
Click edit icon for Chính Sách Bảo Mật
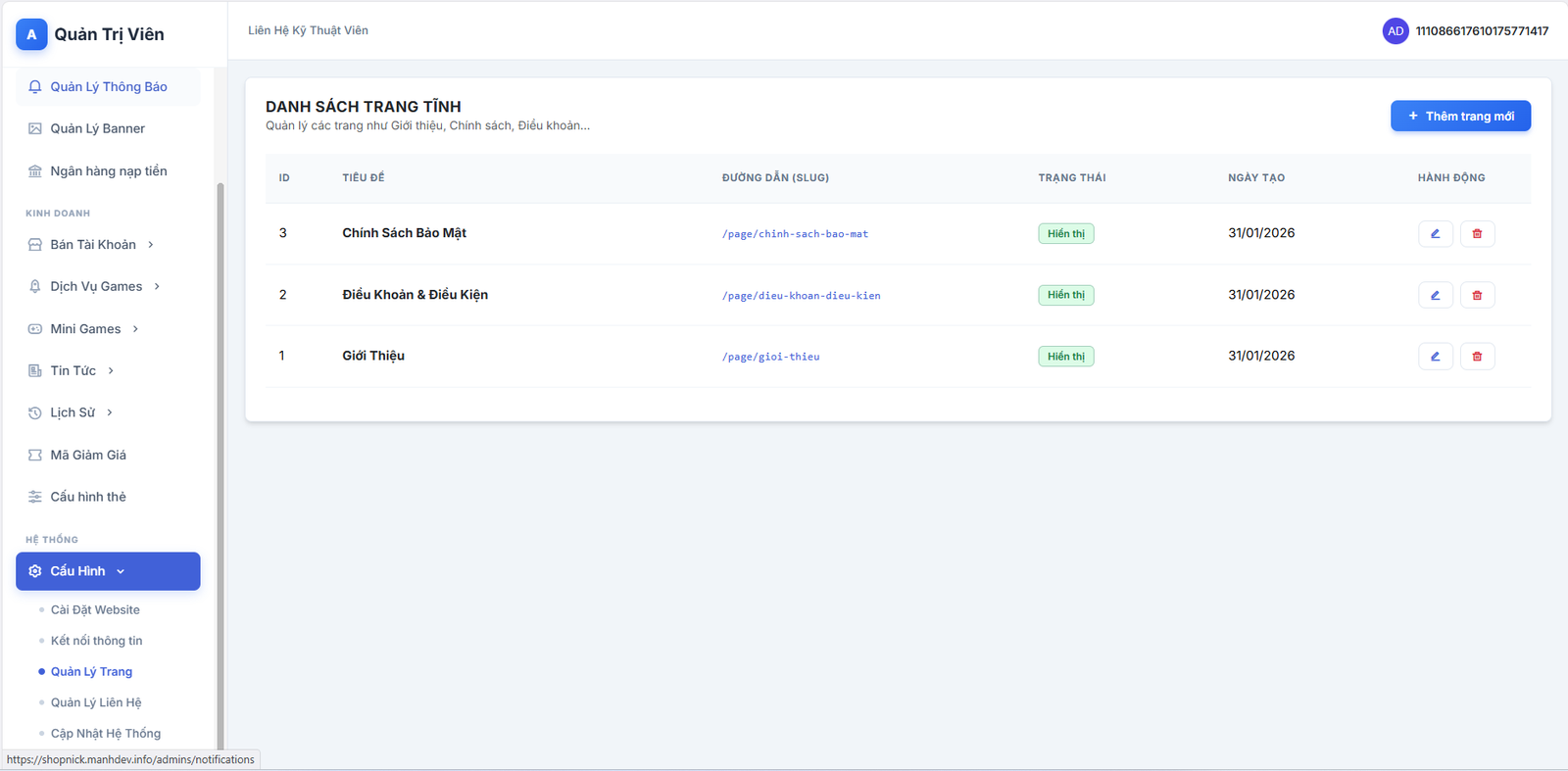tap(1435, 234)
